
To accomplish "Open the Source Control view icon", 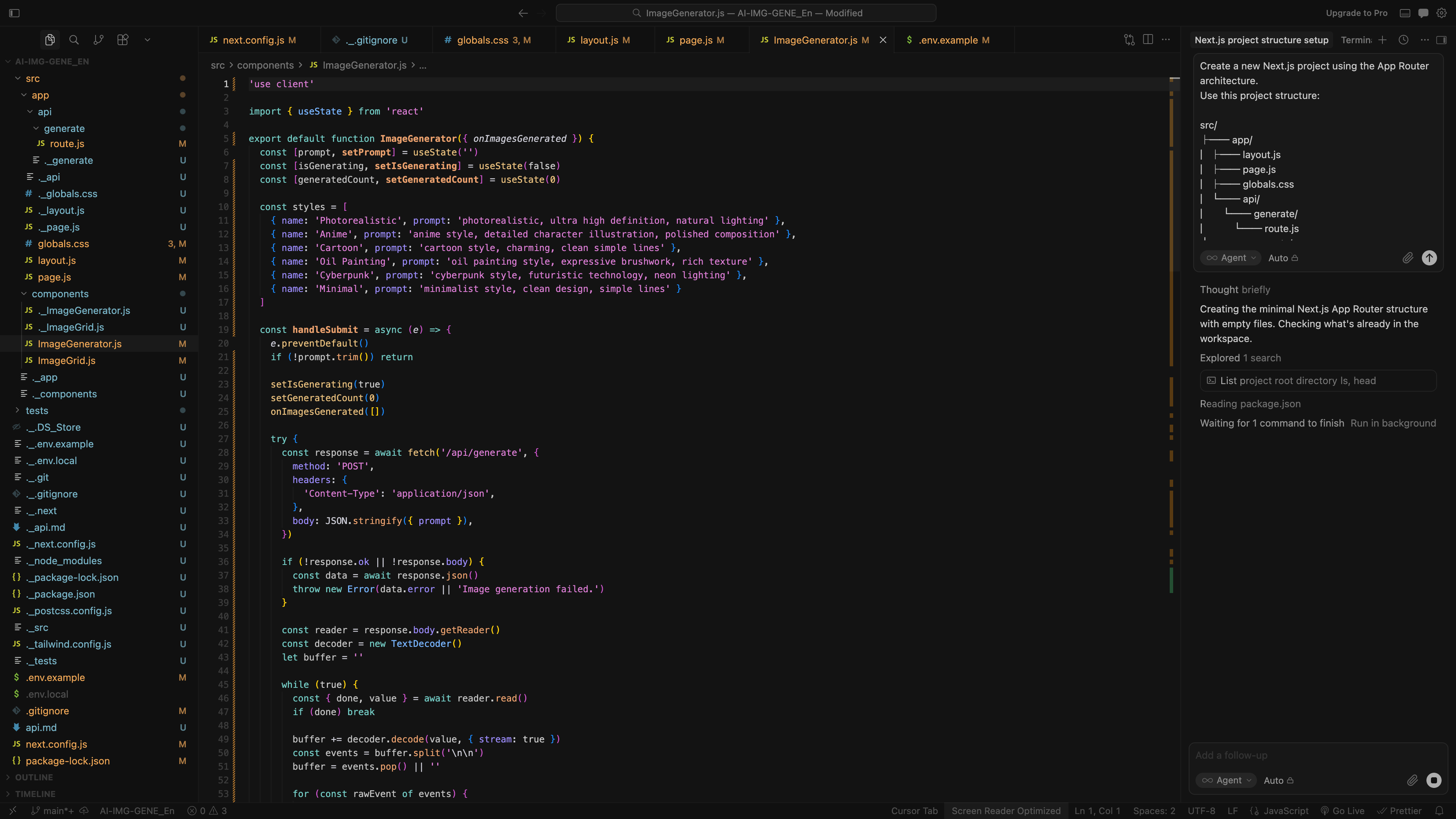I will [98, 39].
